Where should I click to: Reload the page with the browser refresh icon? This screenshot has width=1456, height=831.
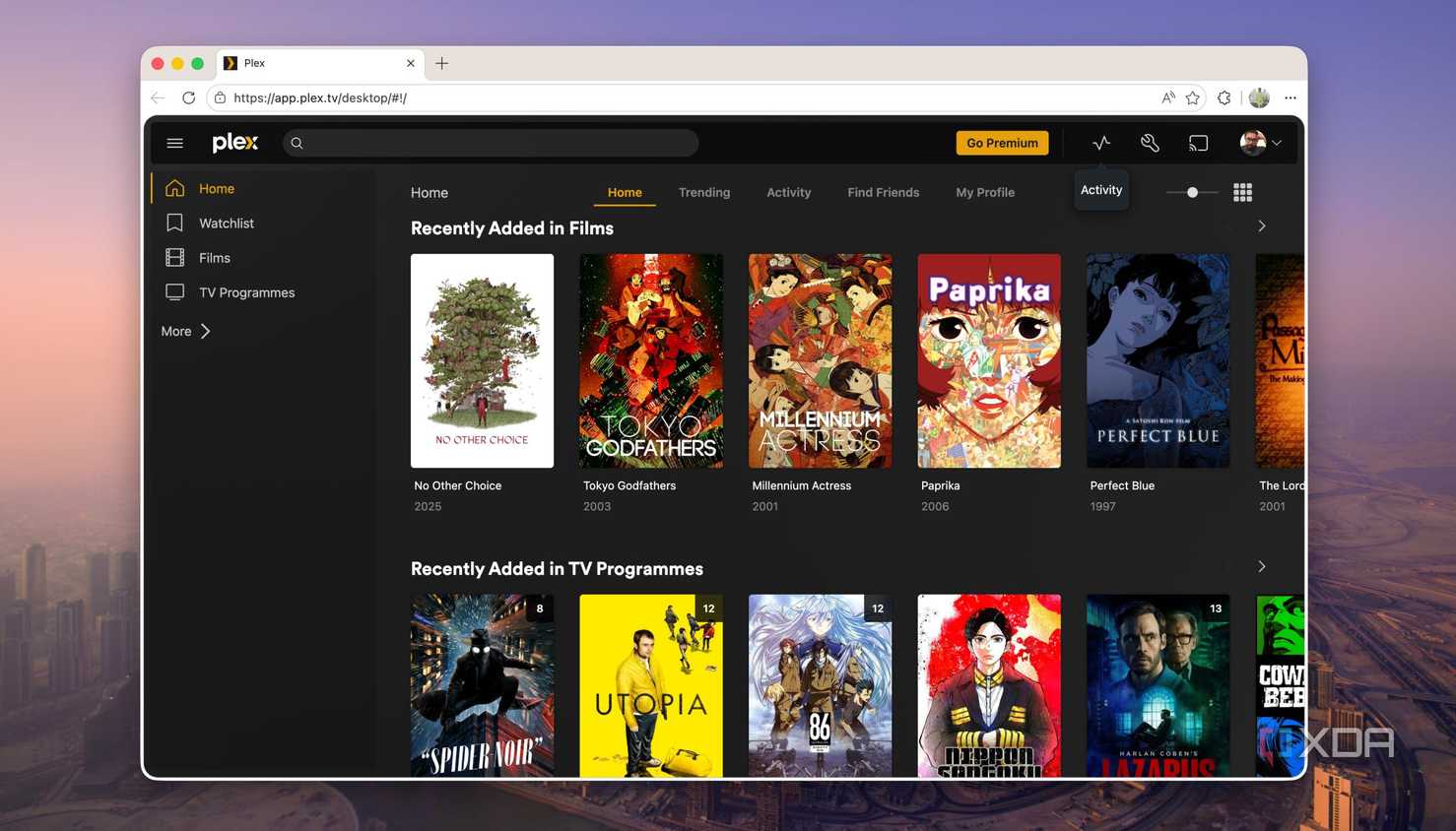pyautogui.click(x=189, y=97)
